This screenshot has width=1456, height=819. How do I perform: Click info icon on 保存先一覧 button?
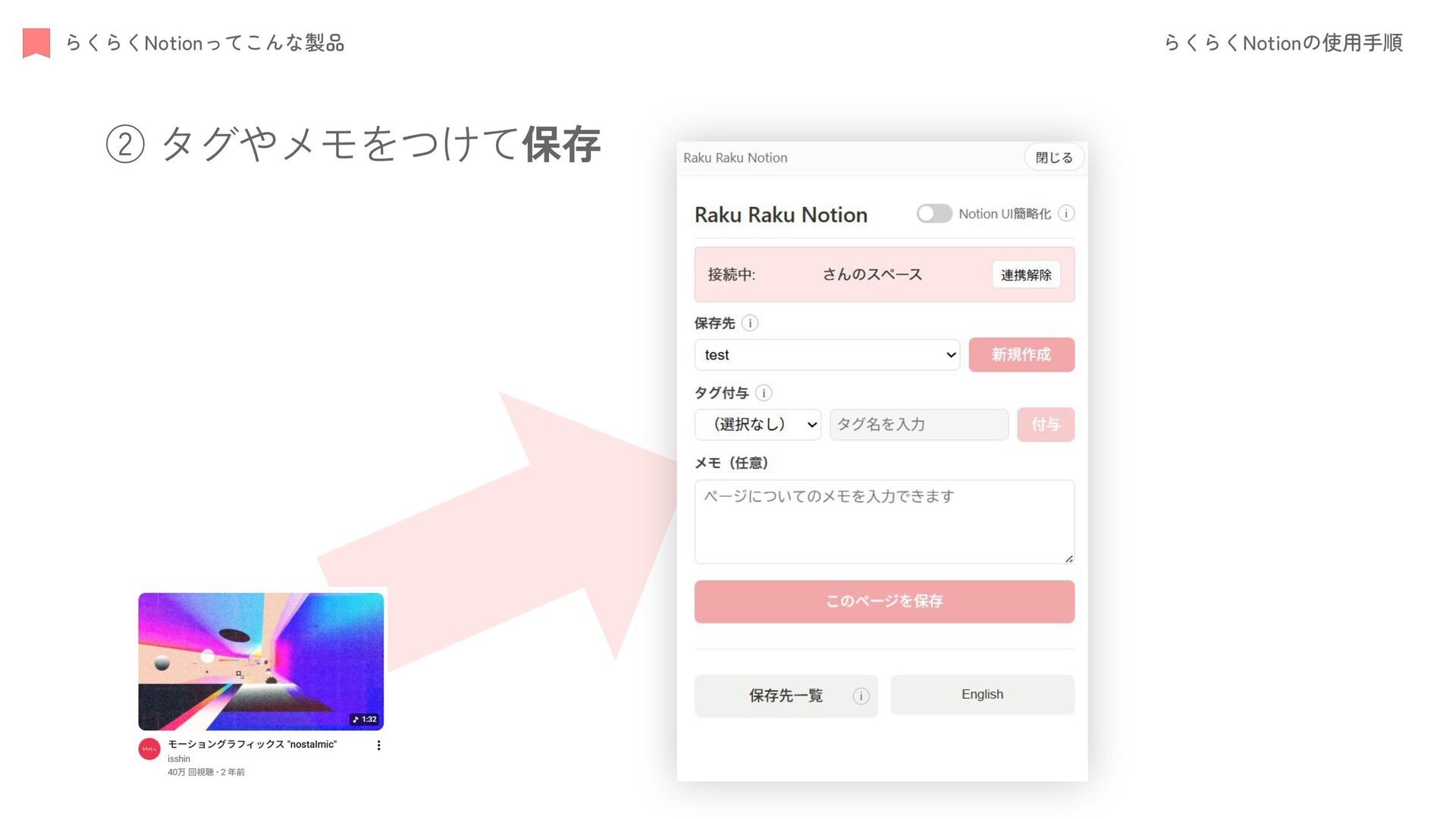(x=861, y=696)
